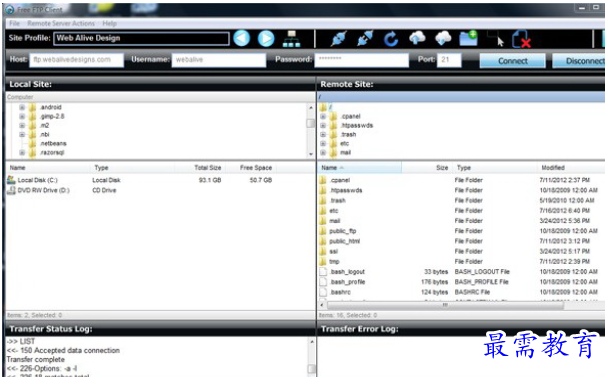Expand etc in remote tree
Image resolution: width=605 pixels, height=377 pixels.
tap(323, 144)
